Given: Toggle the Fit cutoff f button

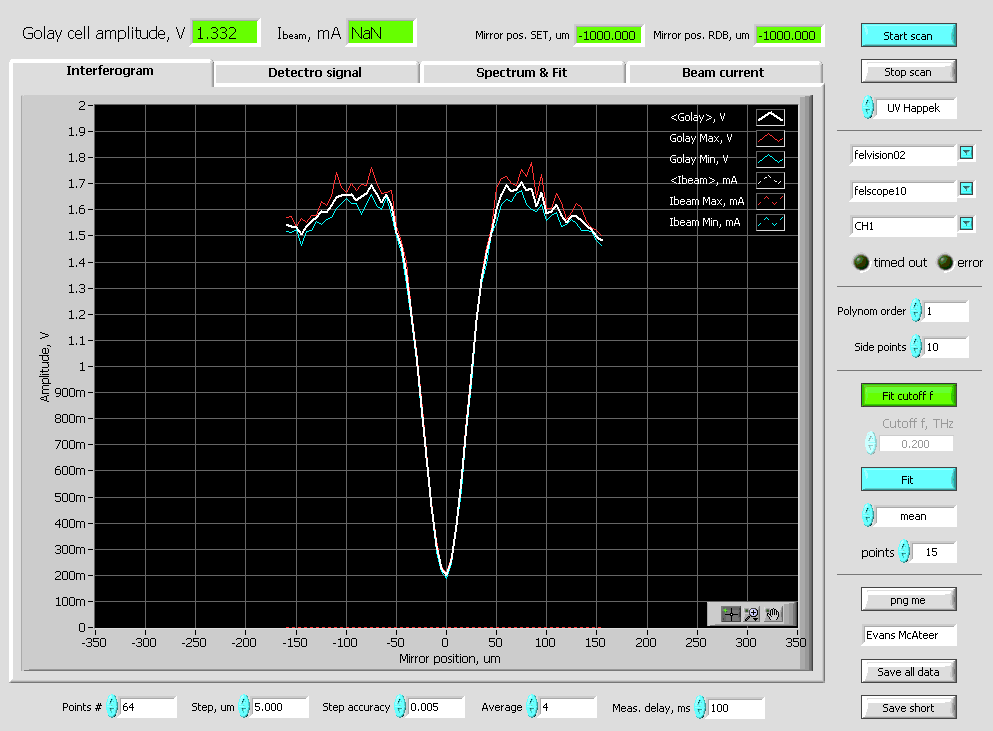Looking at the screenshot, I should tap(908, 395).
